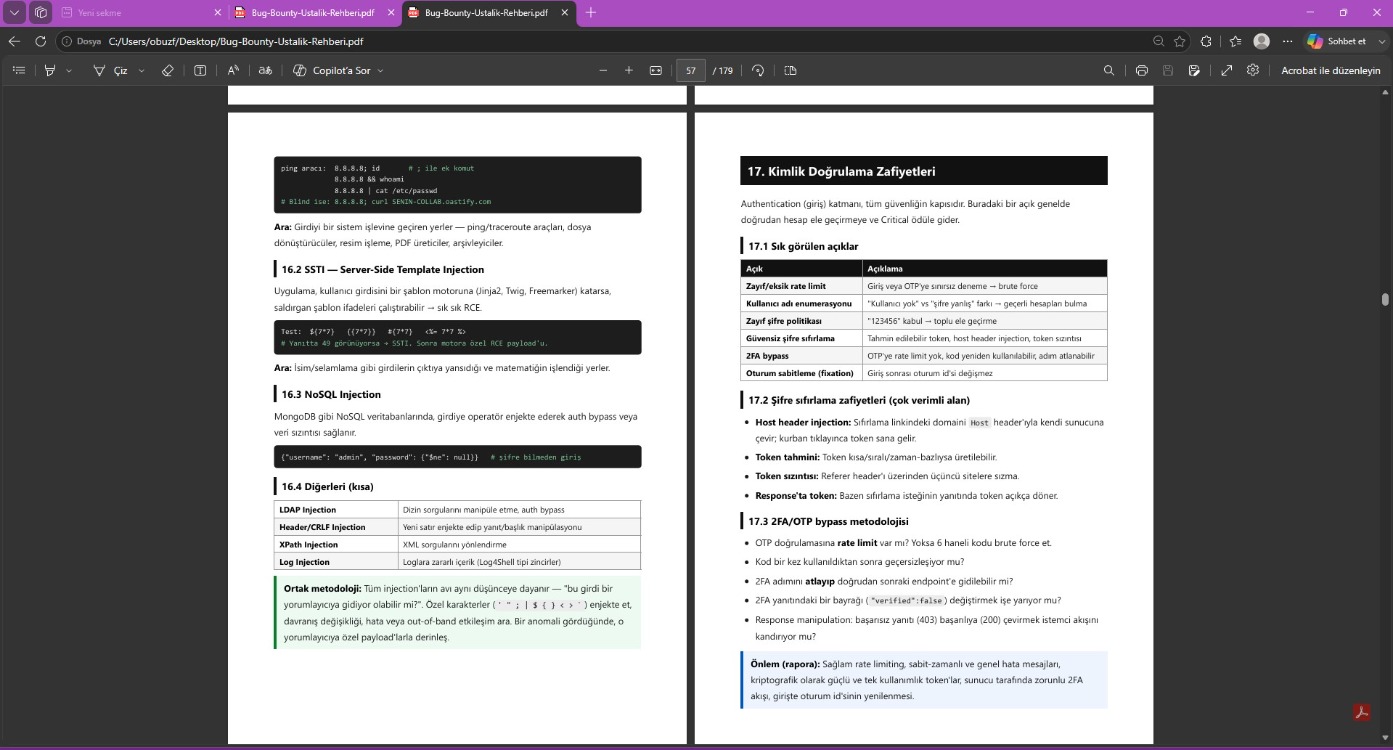Rotate the PDF pages
The height and width of the screenshot is (750, 1393).
(x=758, y=70)
